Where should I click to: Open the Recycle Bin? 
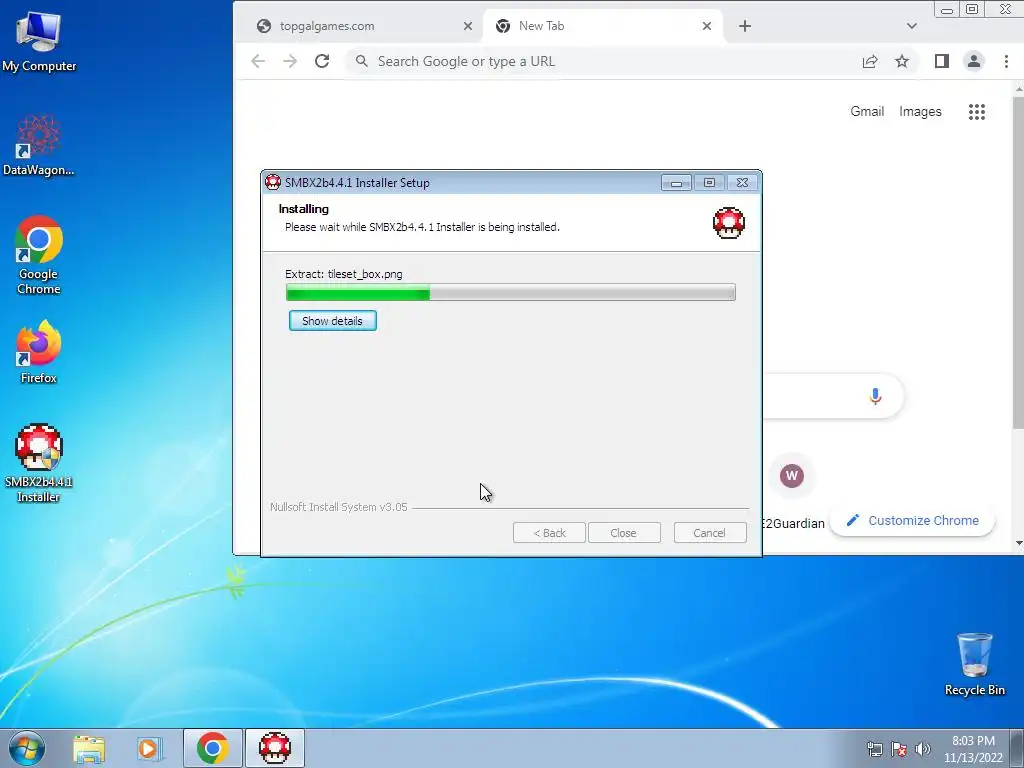point(974,664)
